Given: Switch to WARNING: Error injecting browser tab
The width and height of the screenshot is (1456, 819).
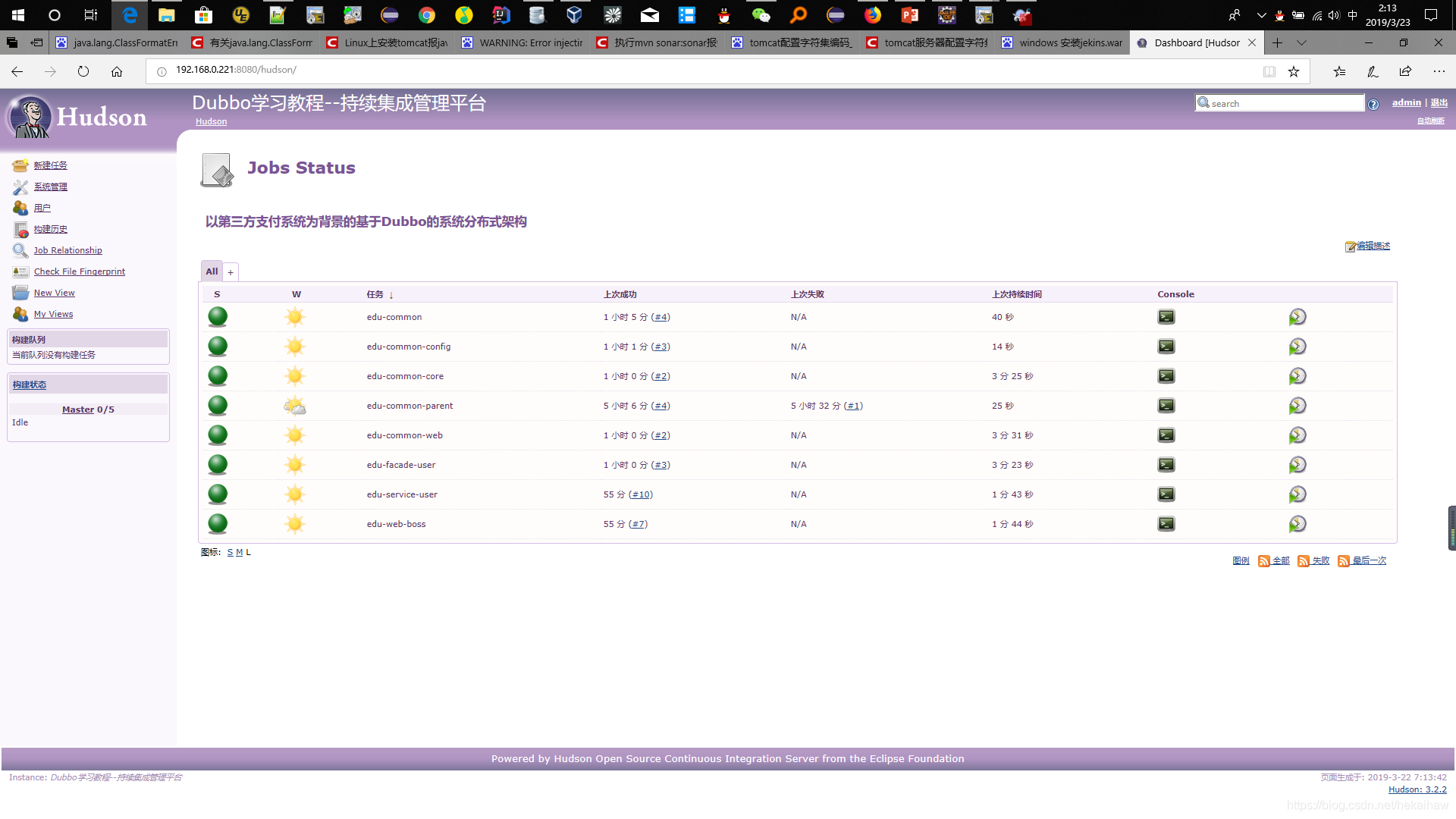Looking at the screenshot, I should pos(522,43).
